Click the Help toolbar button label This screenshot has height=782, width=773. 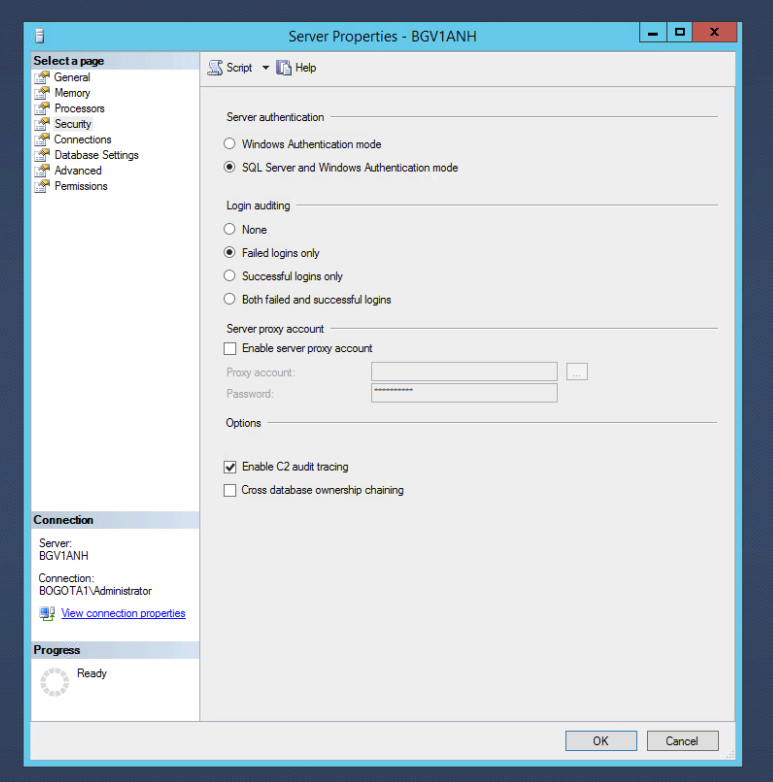(x=305, y=68)
